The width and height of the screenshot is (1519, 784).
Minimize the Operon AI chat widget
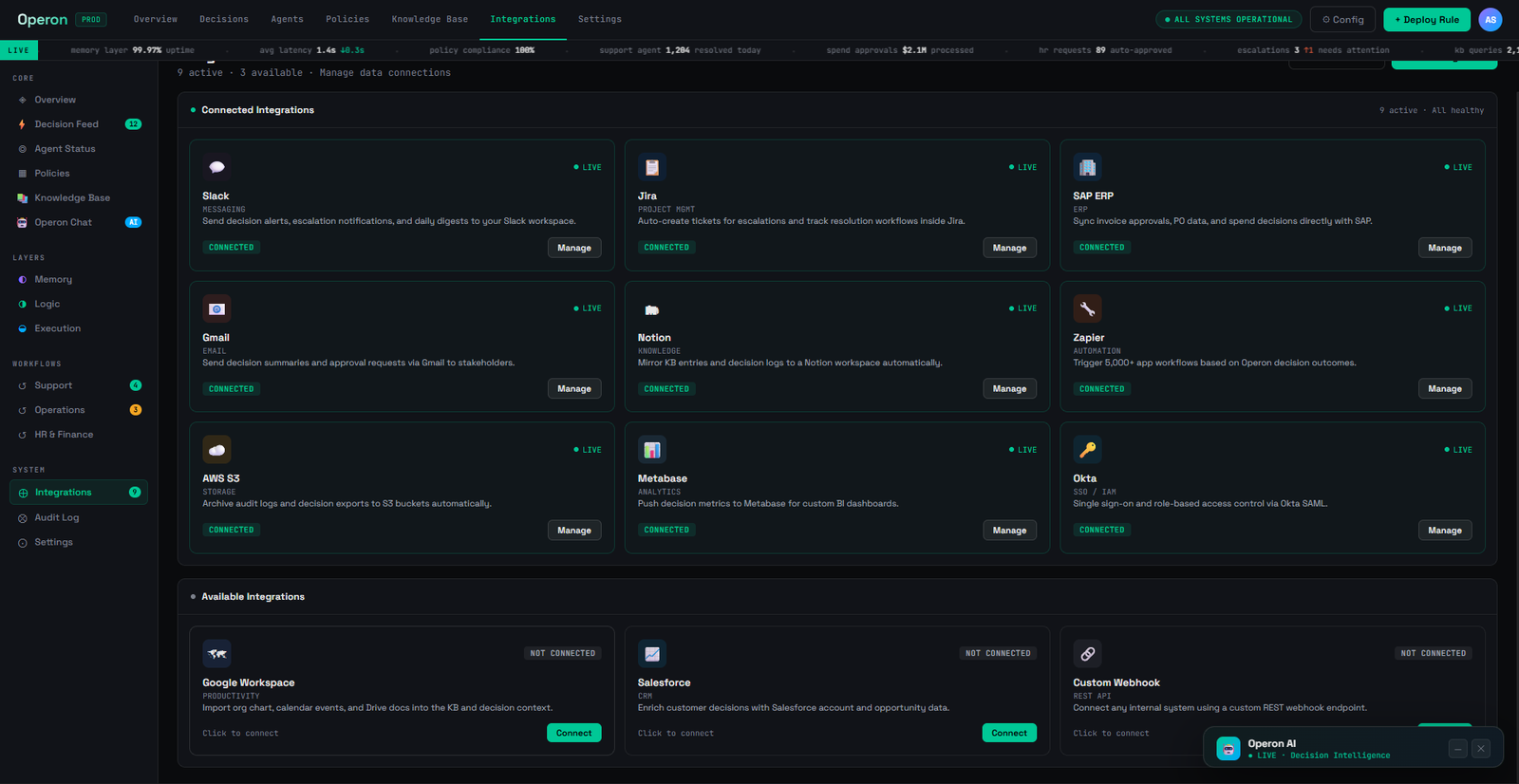click(1458, 749)
